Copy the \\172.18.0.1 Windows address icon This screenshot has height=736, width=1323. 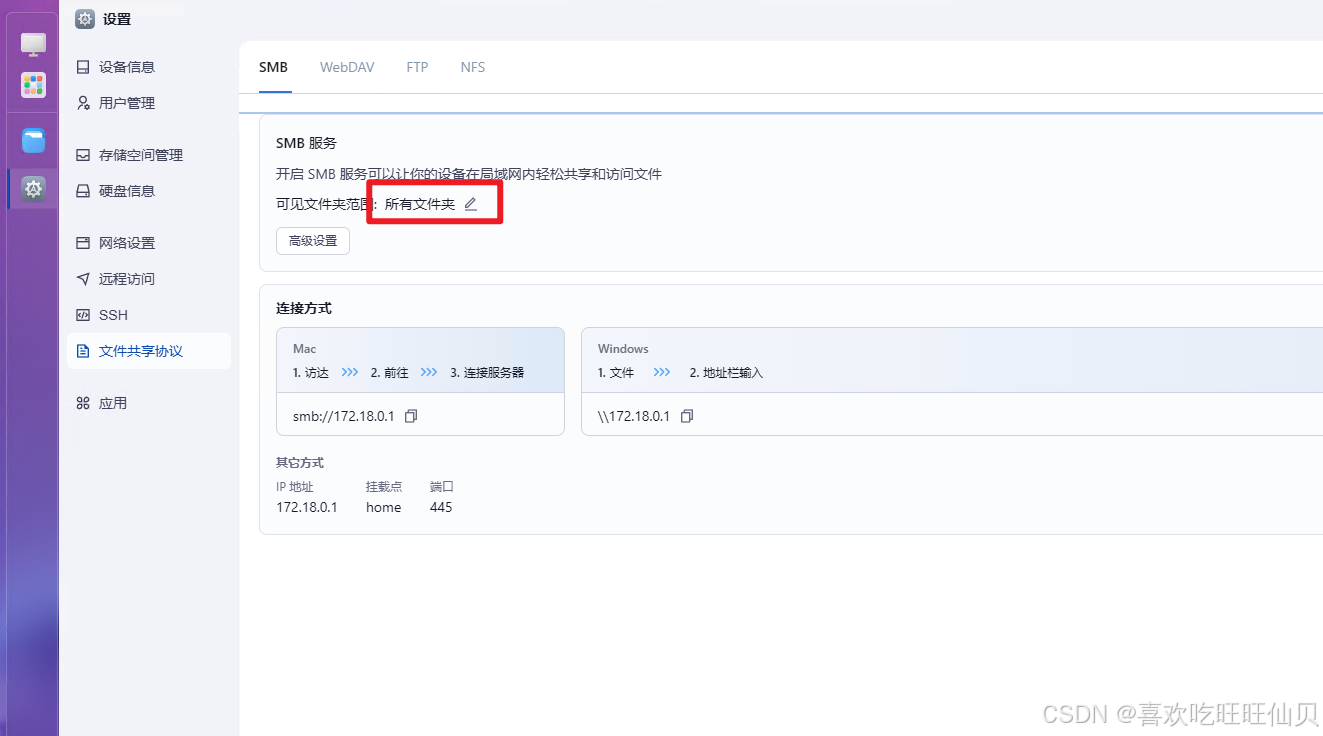[687, 416]
